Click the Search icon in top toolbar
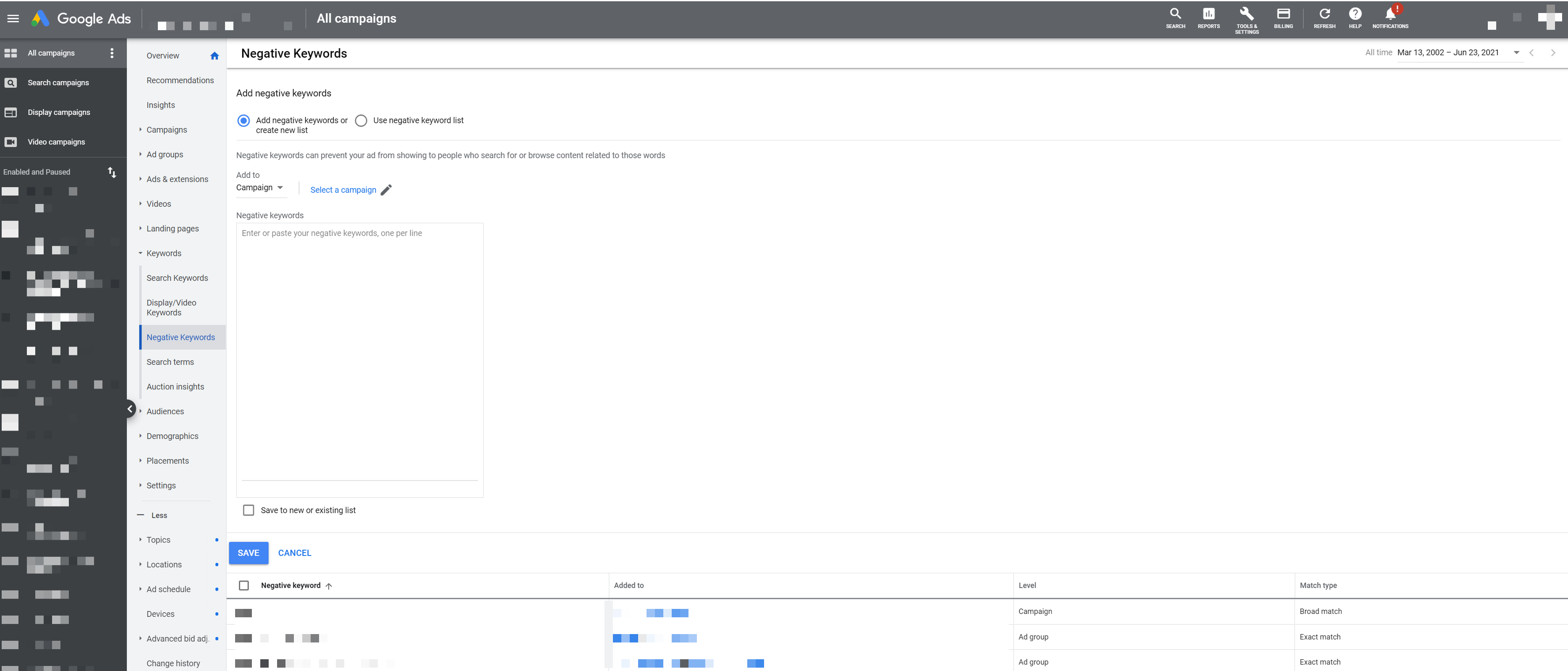The image size is (1568, 671). pyautogui.click(x=1175, y=17)
